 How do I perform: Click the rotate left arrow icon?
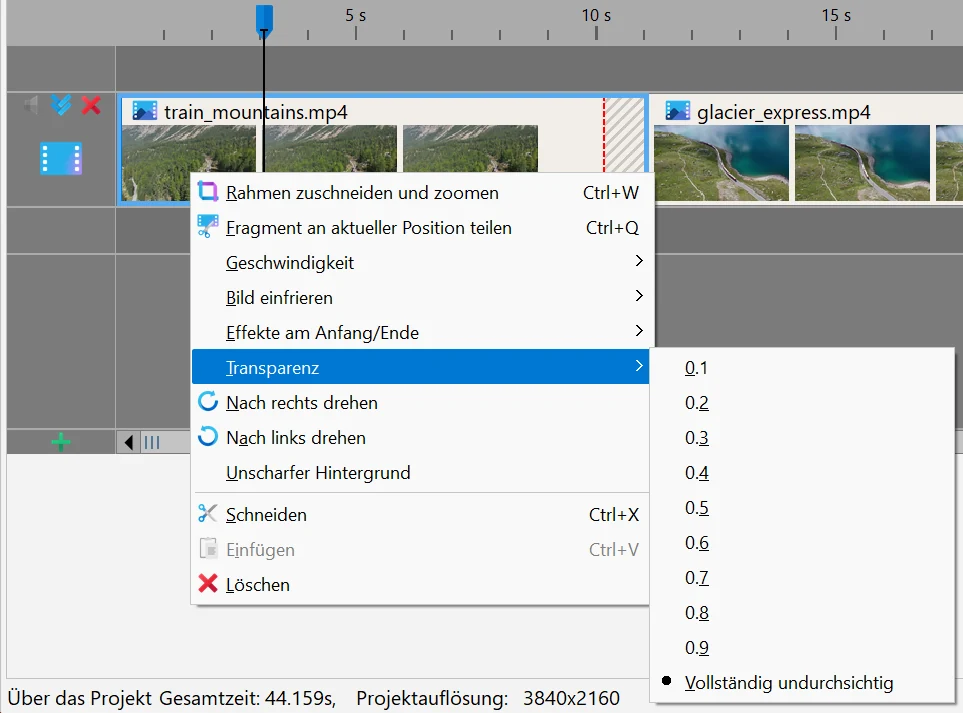coord(208,437)
